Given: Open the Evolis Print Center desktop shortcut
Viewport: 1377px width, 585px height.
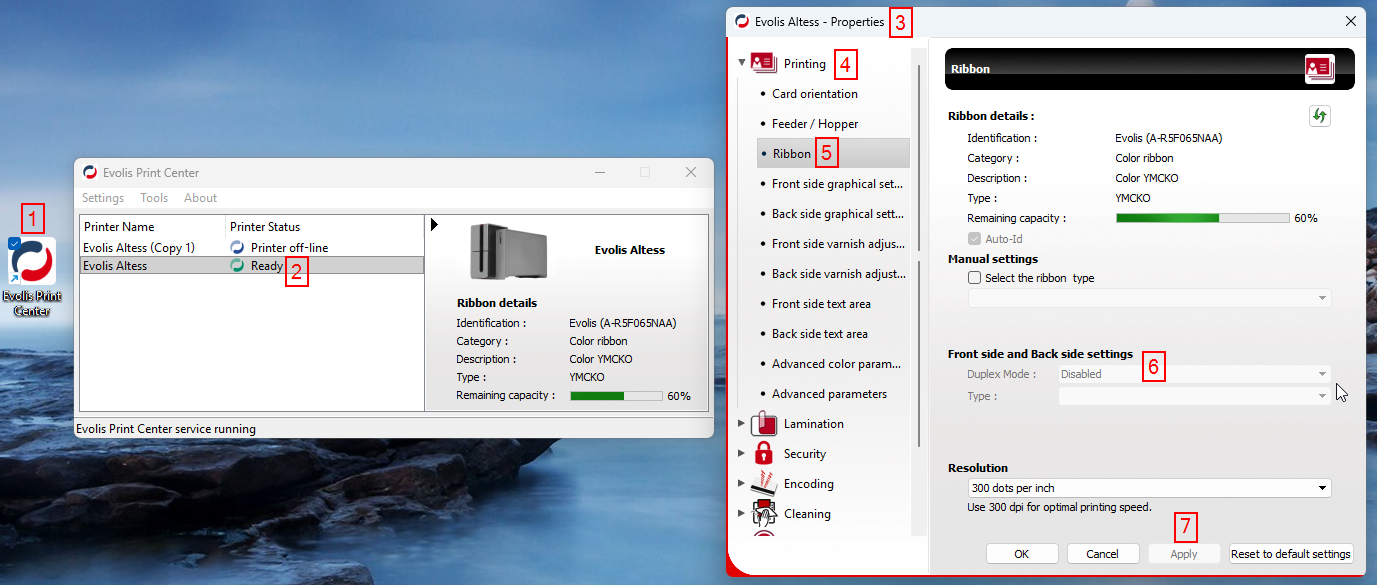Looking at the screenshot, I should 32,277.
